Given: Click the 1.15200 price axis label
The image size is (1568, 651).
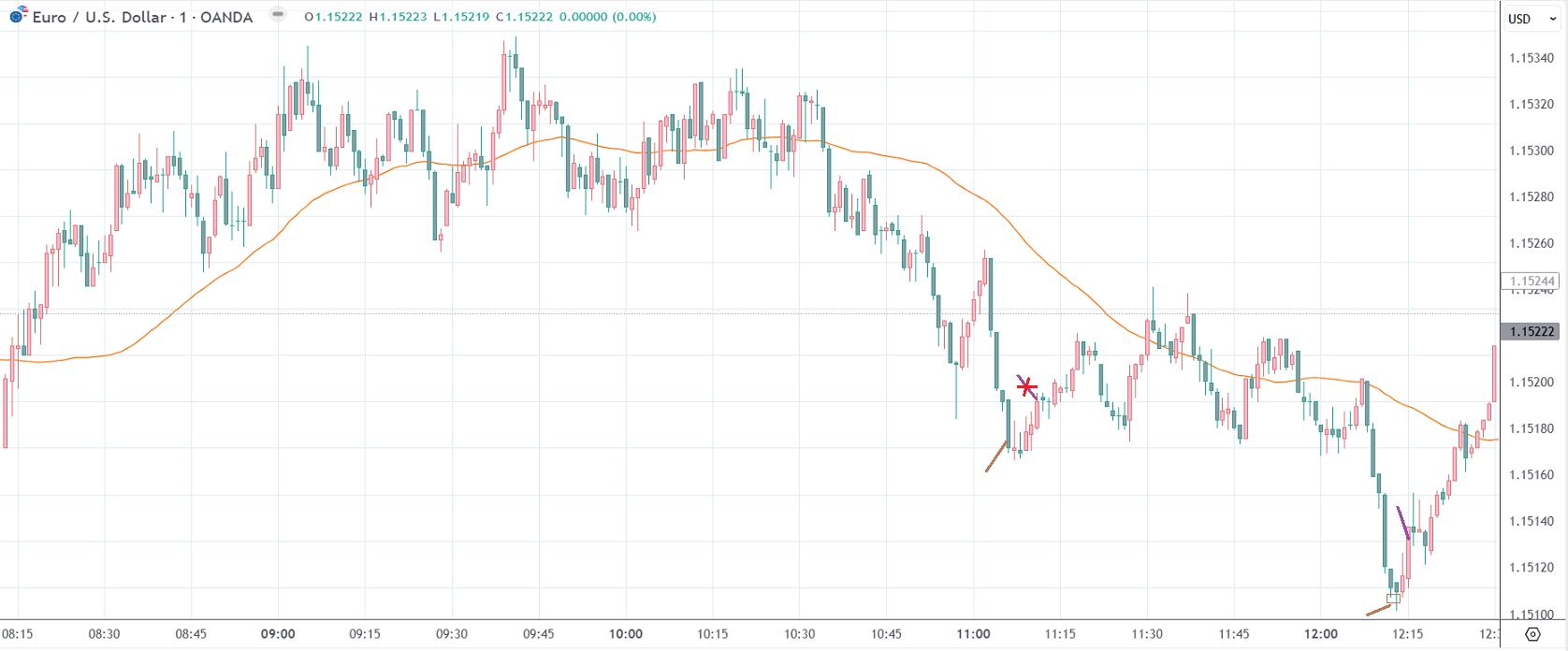Looking at the screenshot, I should tap(1532, 382).
